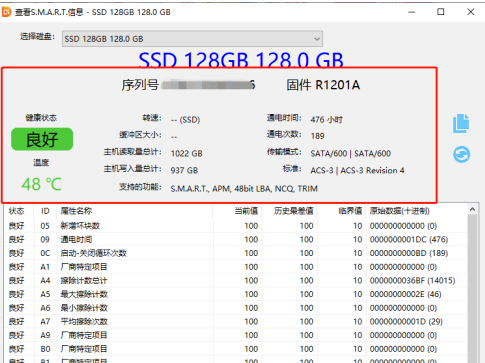Select the 擦除计数总计 row
Viewport: 485px width, 363px height.
(235, 281)
